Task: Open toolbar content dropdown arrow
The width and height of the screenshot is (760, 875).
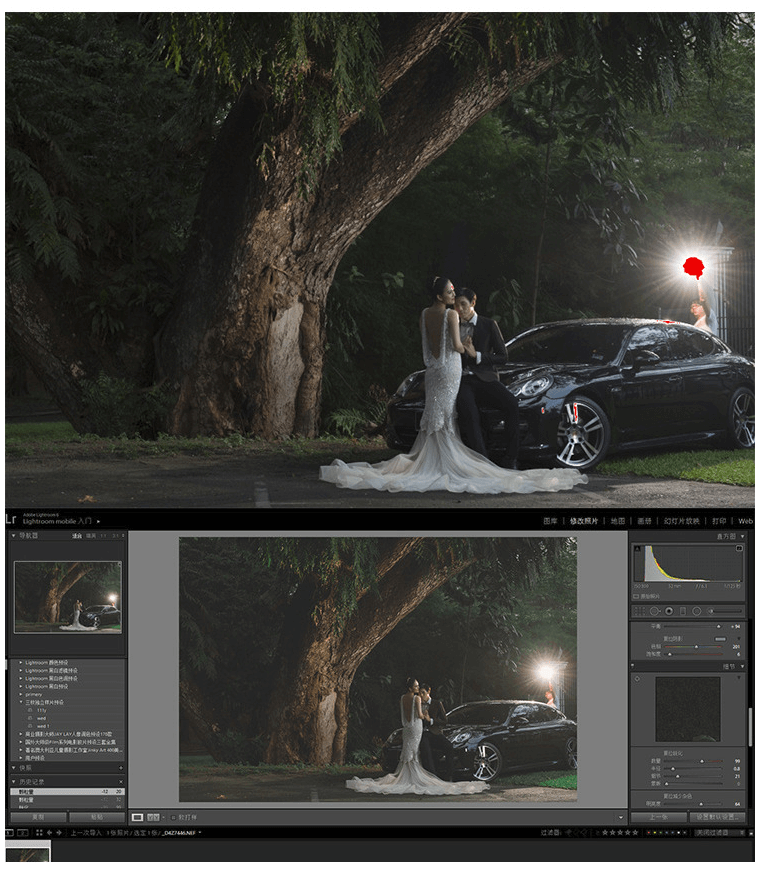Action: [x=621, y=818]
